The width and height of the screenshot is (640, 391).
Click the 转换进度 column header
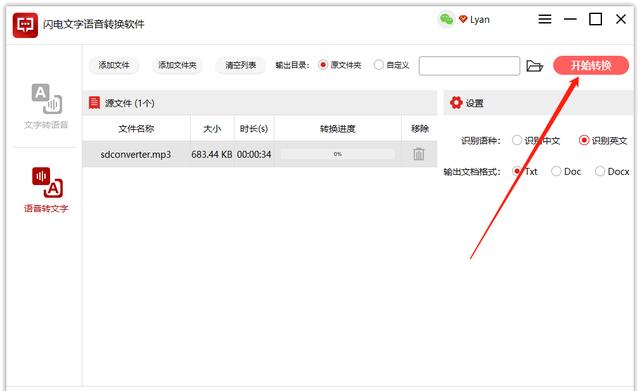[338, 129]
